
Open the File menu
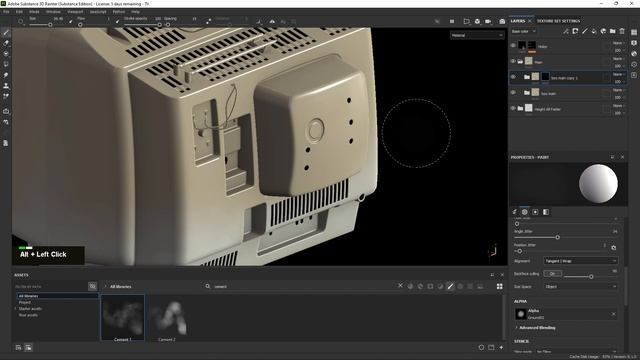coord(6,12)
